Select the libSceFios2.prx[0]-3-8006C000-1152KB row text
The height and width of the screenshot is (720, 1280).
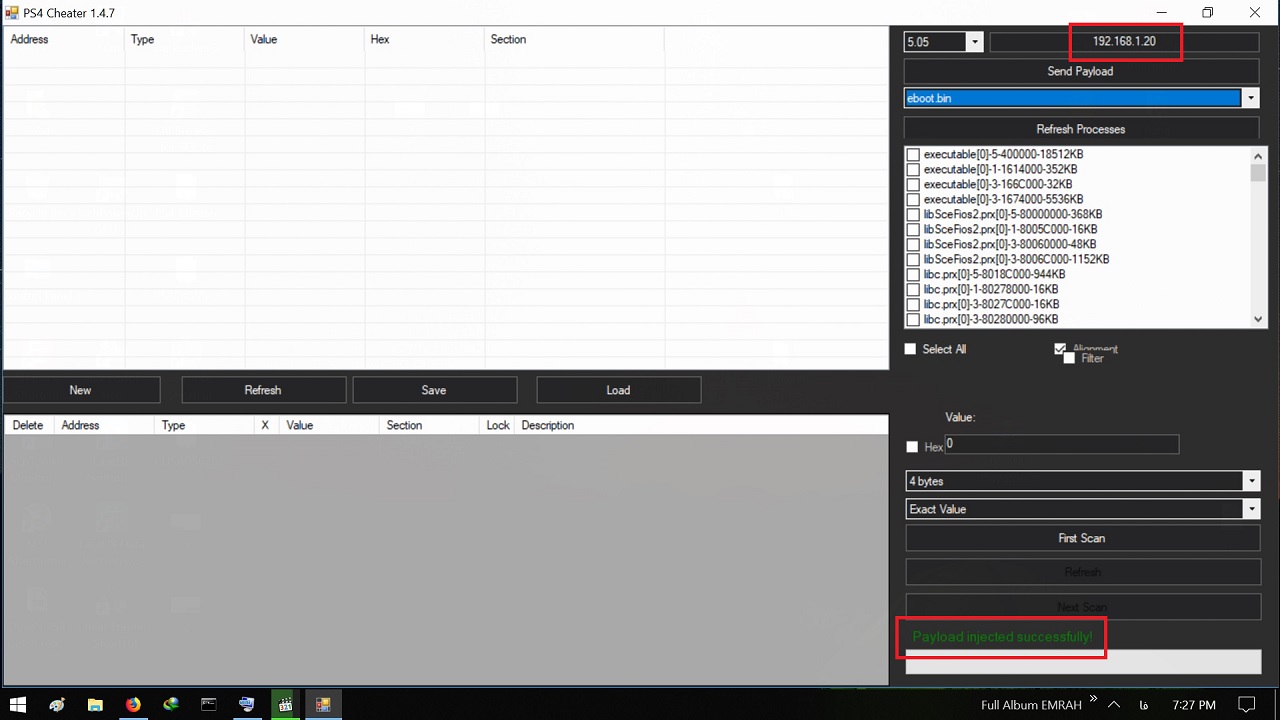[1016, 259]
